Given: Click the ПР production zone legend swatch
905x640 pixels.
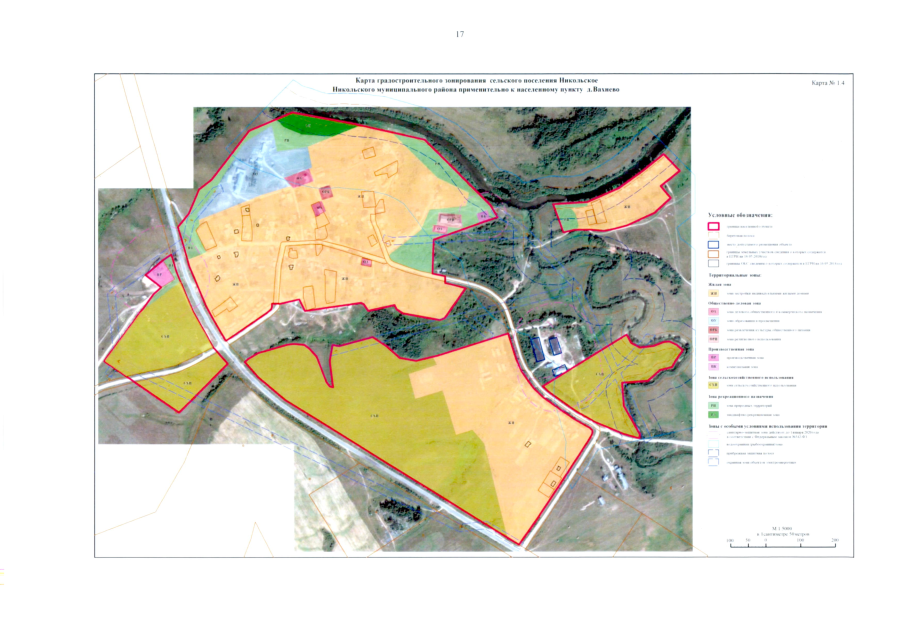Looking at the screenshot, I should point(713,357).
